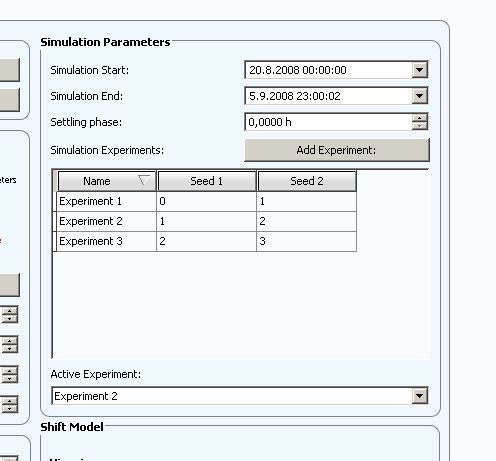Select the Experiment 3 name cell

106,241
